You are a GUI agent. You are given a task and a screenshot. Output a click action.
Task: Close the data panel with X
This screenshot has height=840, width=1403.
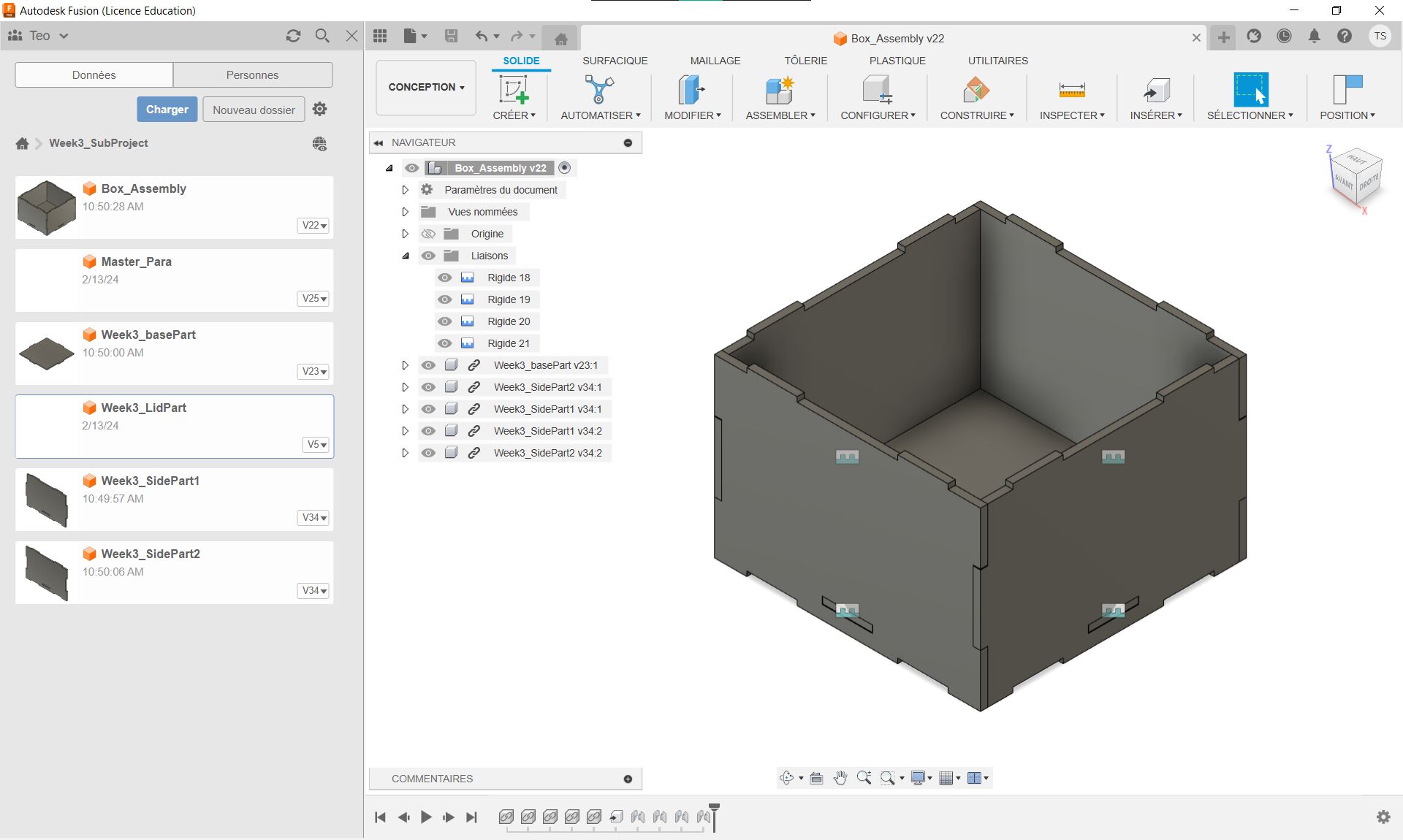pyautogui.click(x=351, y=36)
